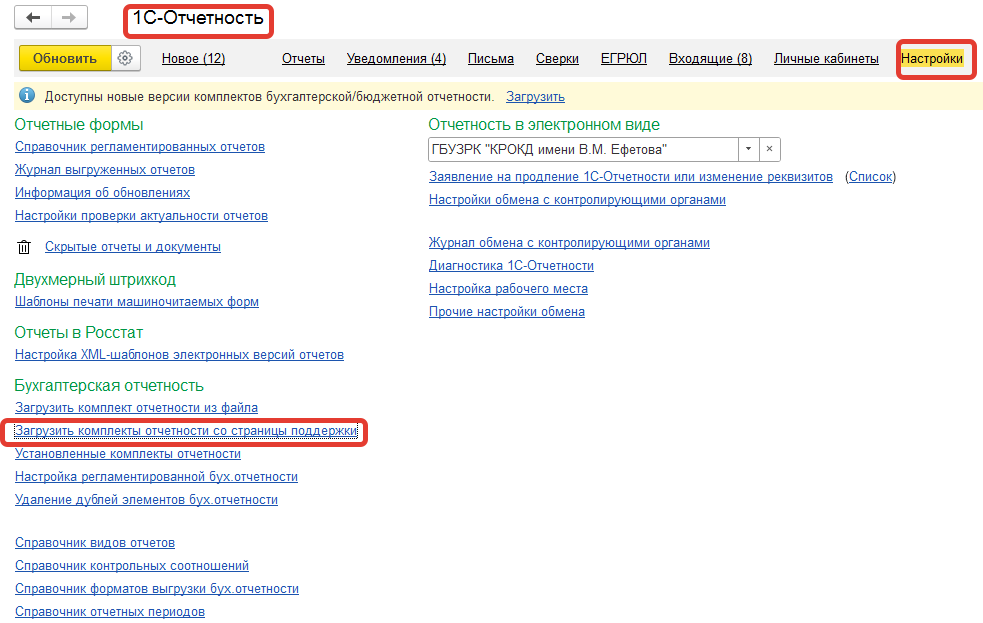Select the Новое (12) tab
Image resolution: width=983 pixels, height=623 pixels.
tap(193, 59)
